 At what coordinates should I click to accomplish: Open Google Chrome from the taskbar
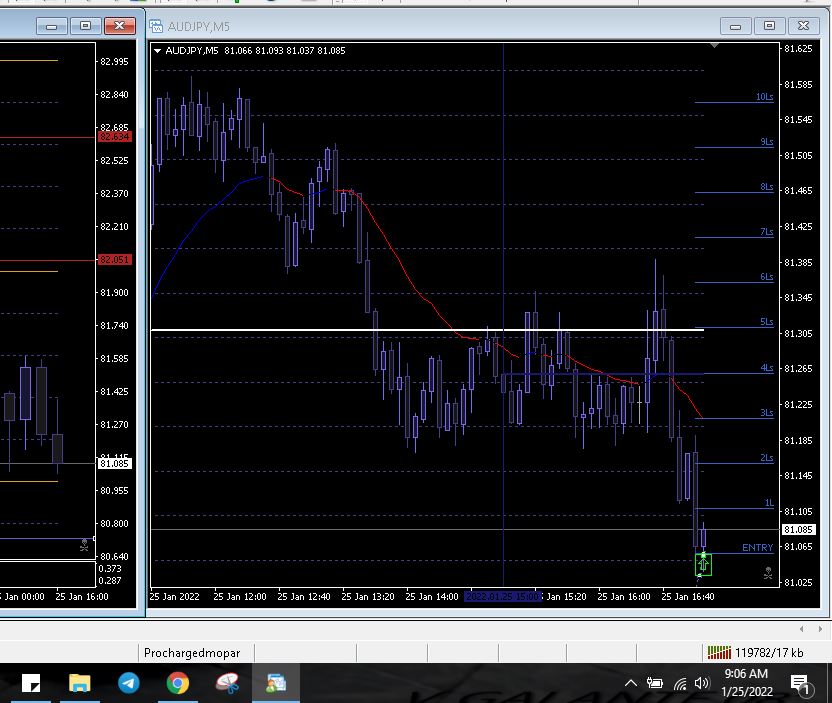[x=177, y=683]
